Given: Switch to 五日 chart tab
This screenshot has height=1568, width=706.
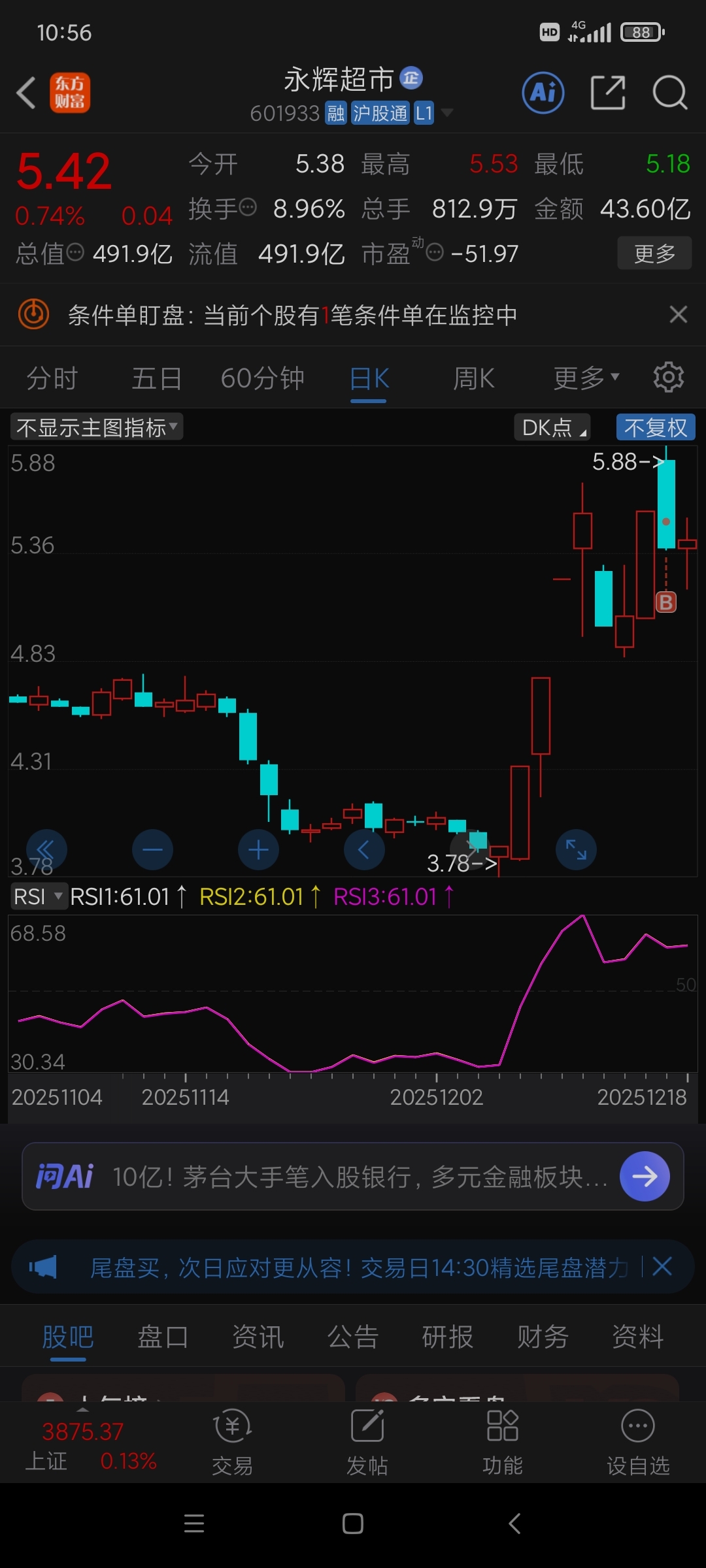Looking at the screenshot, I should [156, 378].
